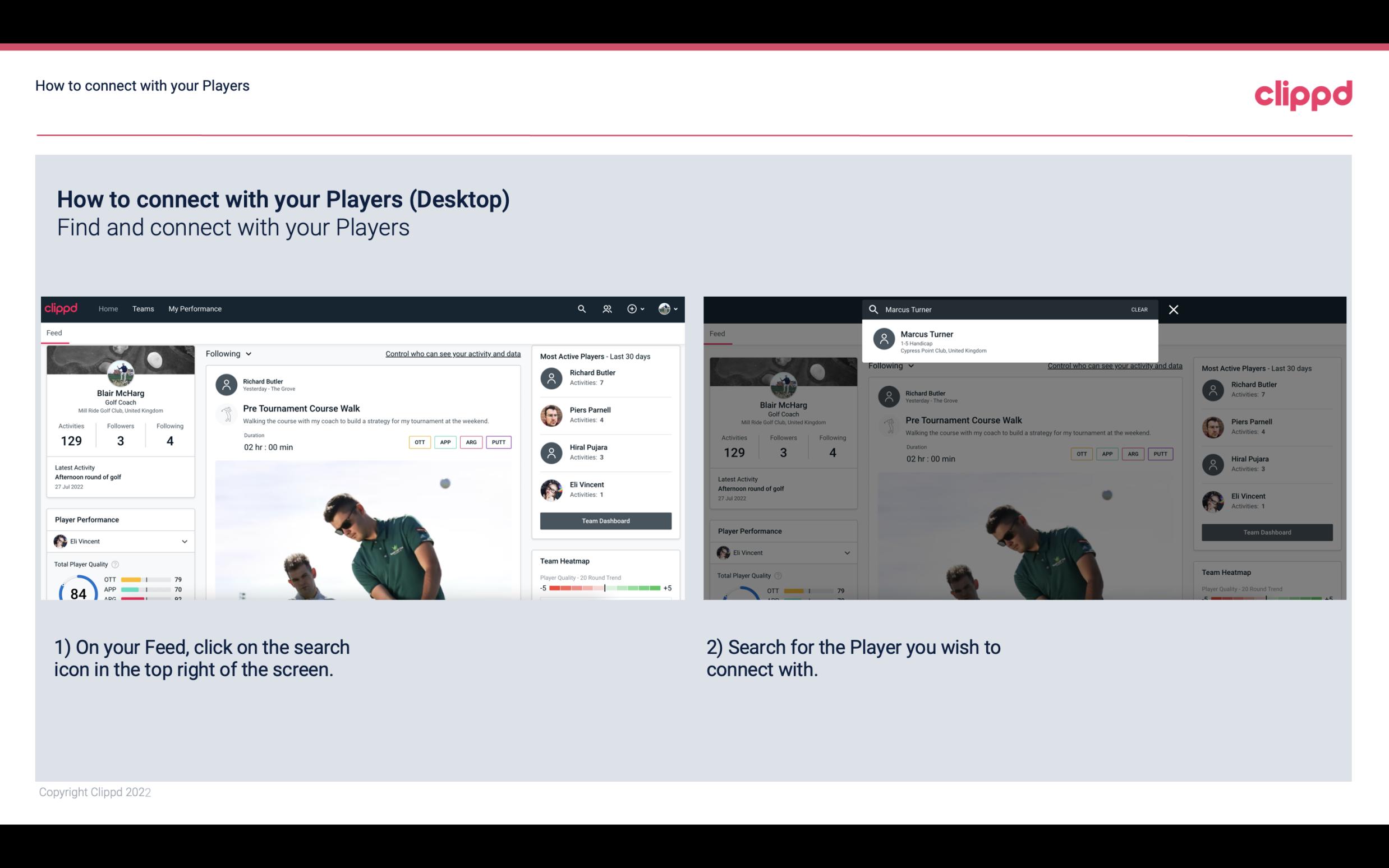Viewport: 1389px width, 868px height.
Task: Select My Performance tab in navigation
Action: pyautogui.click(x=195, y=308)
